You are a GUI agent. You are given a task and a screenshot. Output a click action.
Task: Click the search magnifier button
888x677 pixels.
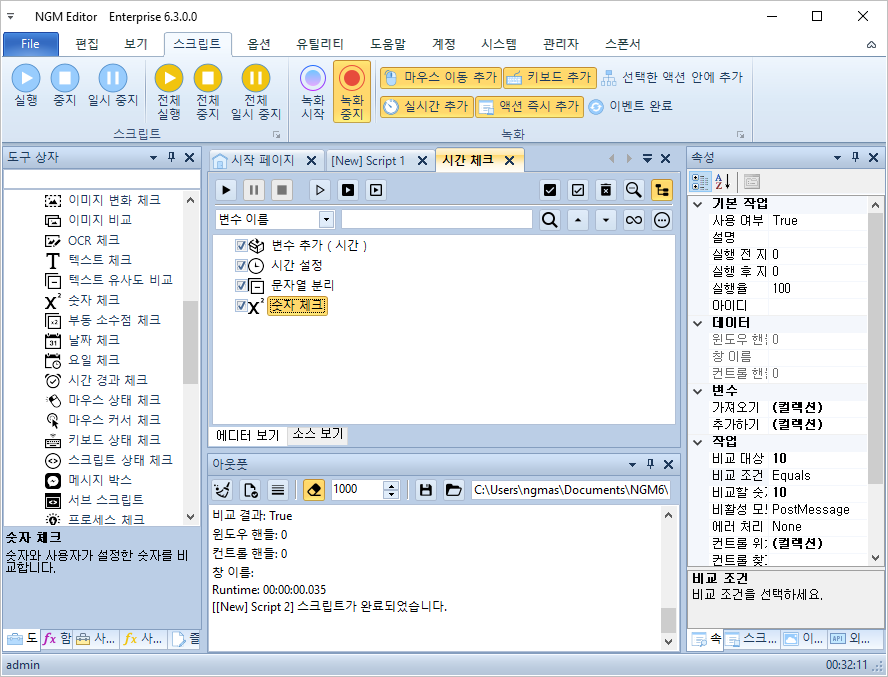point(549,219)
